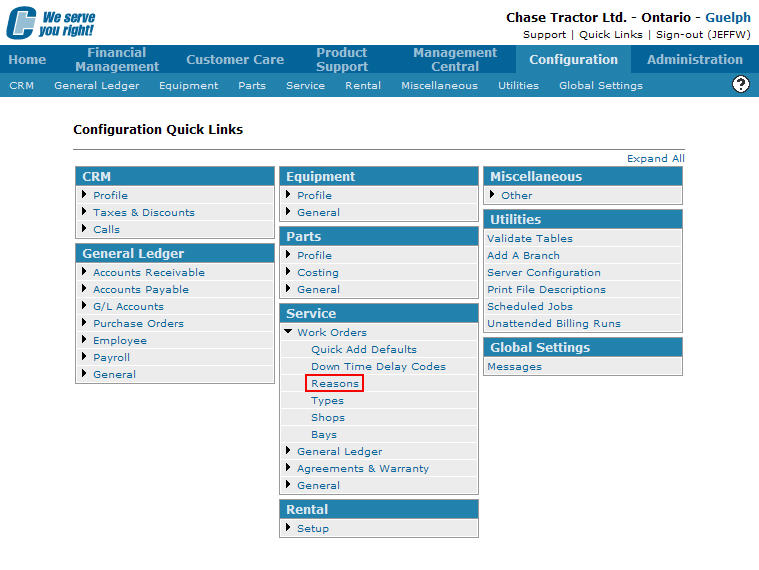Expand Payroll arrow
Image resolution: width=759 pixels, height=570 pixels.
click(84, 357)
